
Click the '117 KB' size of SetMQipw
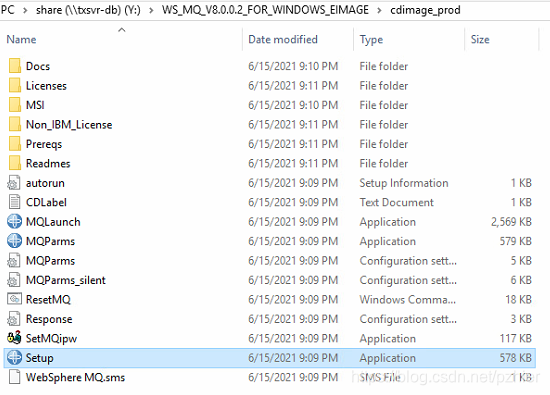[x=516, y=338]
